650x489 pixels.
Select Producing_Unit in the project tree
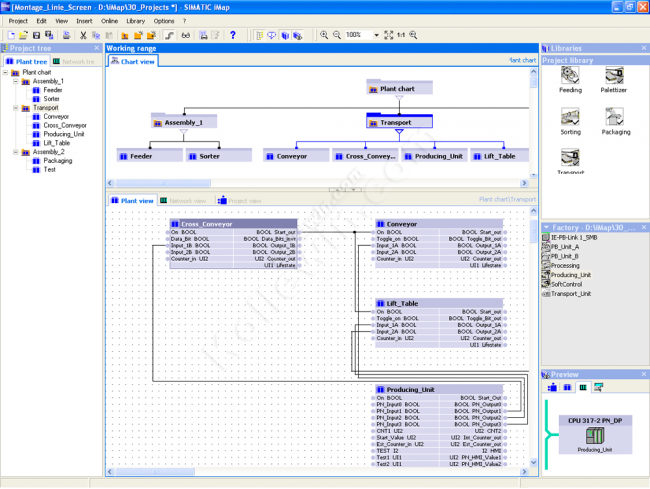click(64, 134)
